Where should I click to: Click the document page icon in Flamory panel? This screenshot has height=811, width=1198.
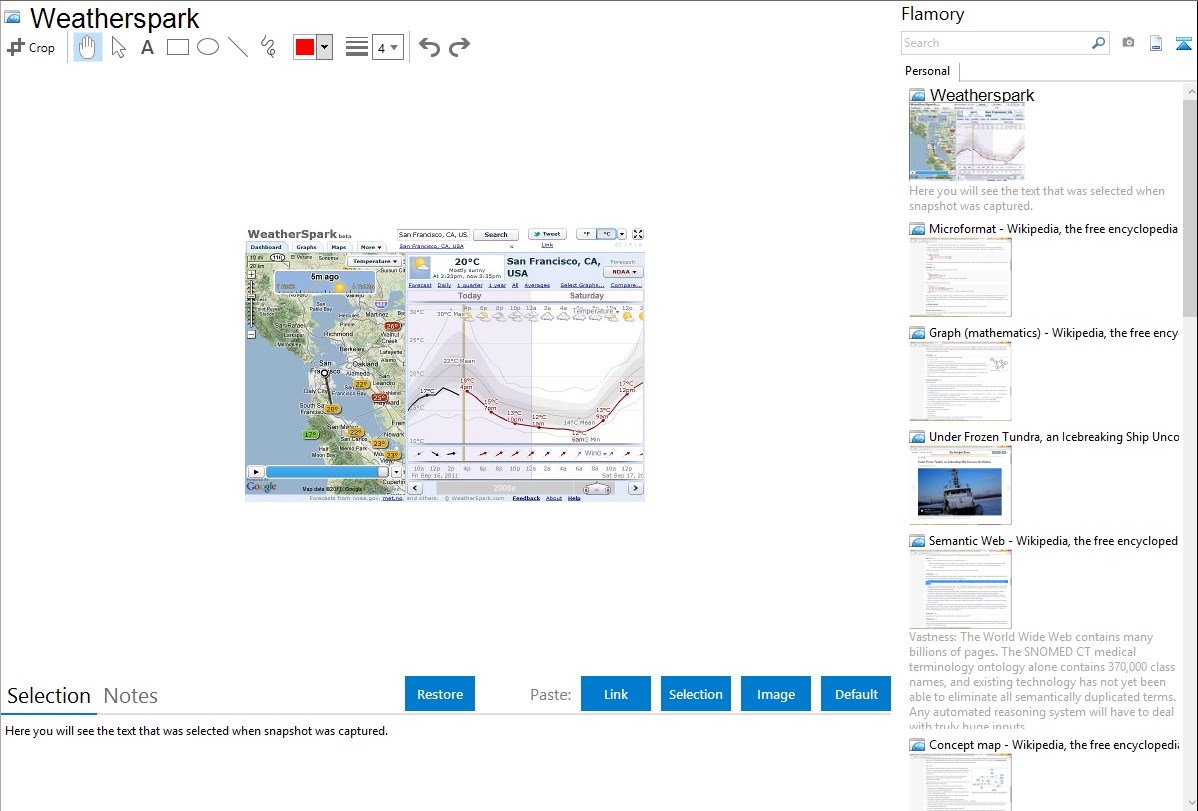[1156, 43]
